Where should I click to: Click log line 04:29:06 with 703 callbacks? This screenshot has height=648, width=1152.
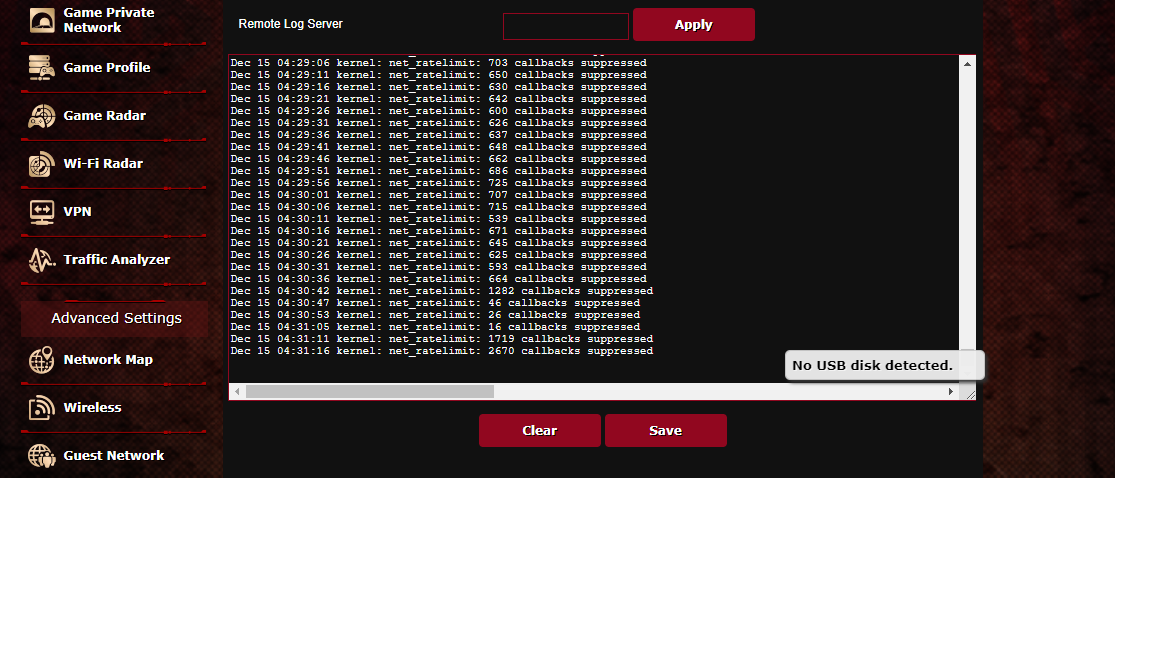click(x=439, y=63)
